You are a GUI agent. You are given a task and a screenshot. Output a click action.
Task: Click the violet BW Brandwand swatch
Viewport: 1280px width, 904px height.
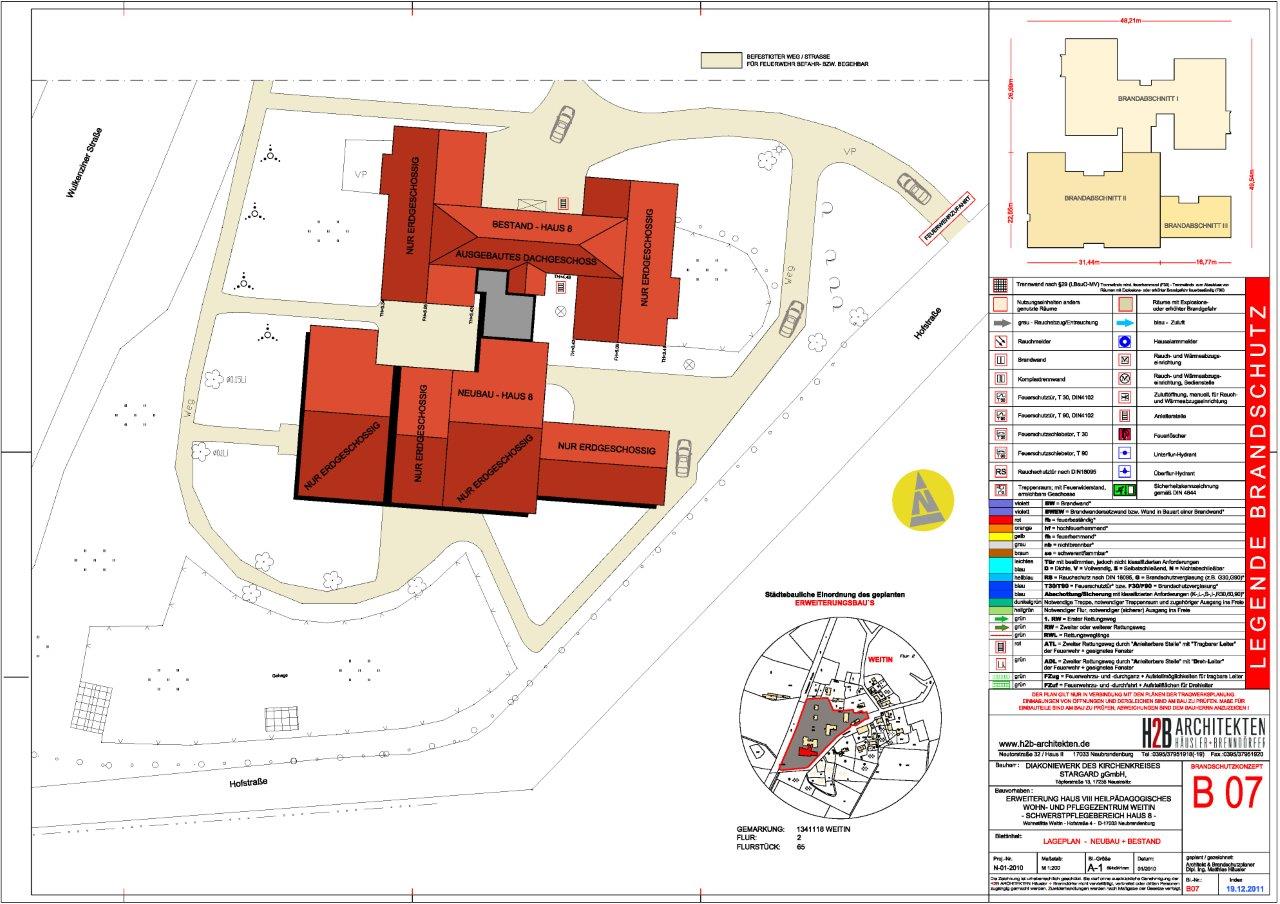[1001, 503]
